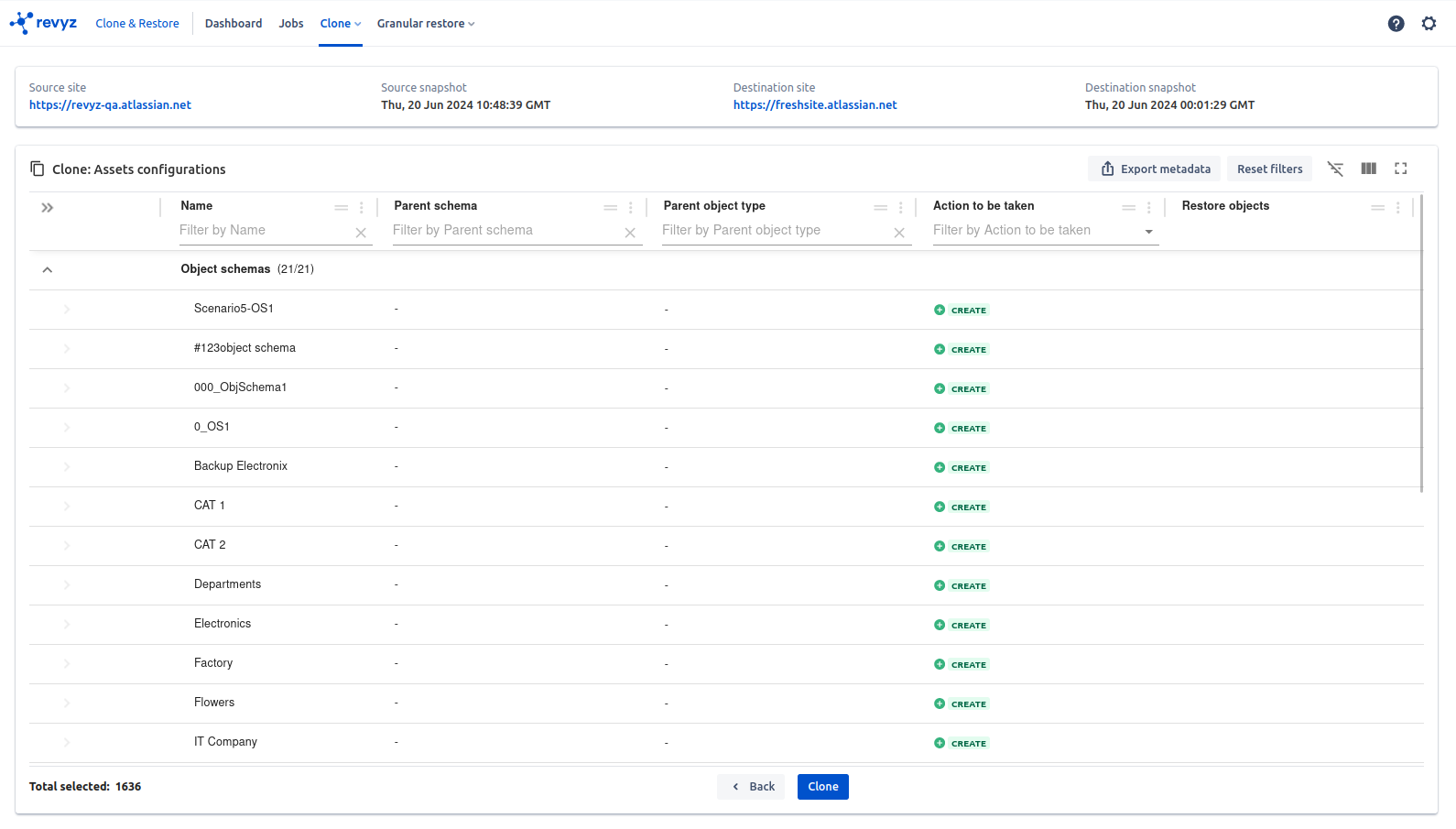Click the Export metadata button

[1155, 169]
